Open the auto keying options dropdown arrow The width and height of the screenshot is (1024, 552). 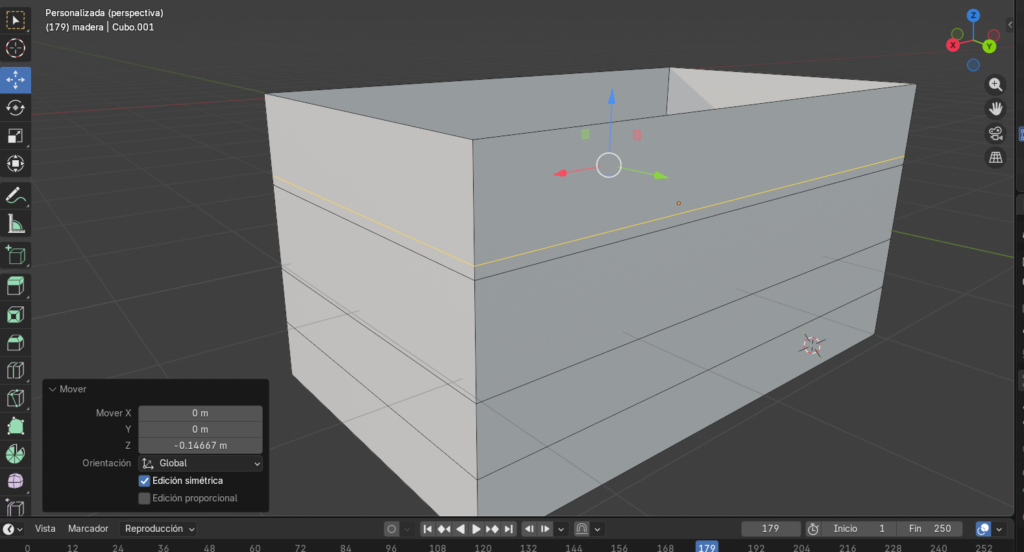point(407,529)
